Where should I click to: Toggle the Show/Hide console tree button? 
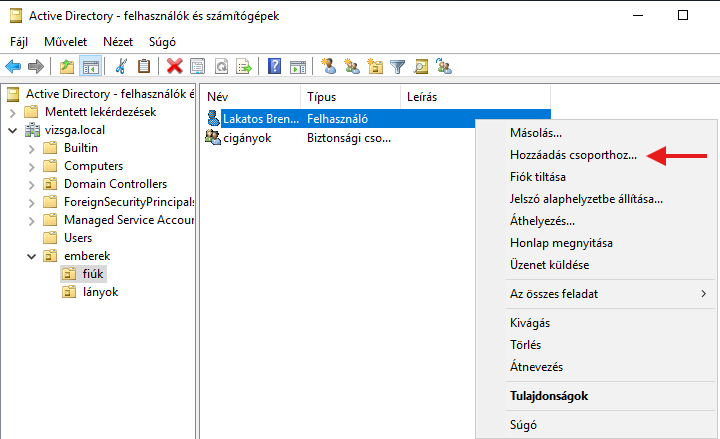pyautogui.click(x=90, y=67)
